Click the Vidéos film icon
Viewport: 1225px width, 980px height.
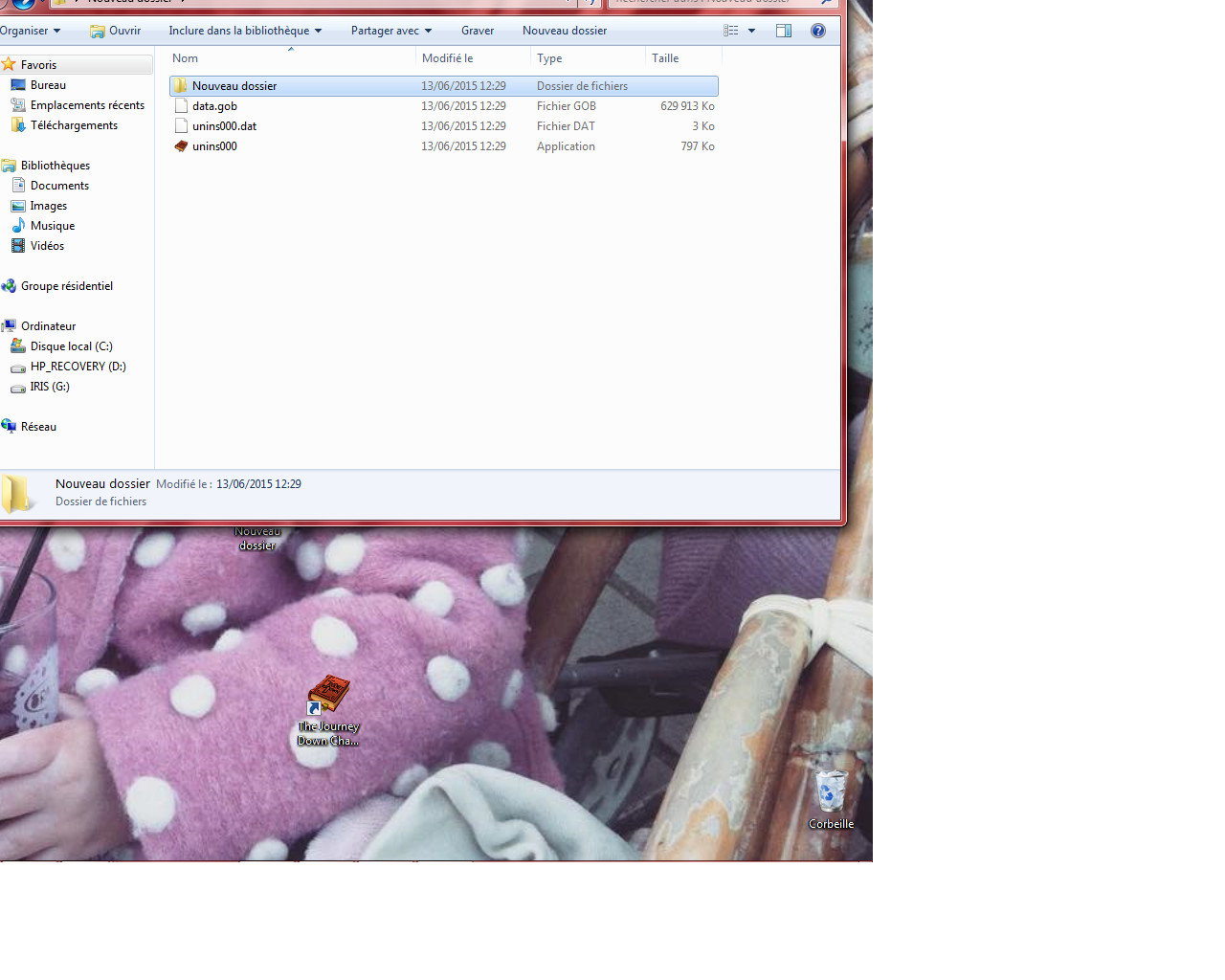(18, 246)
